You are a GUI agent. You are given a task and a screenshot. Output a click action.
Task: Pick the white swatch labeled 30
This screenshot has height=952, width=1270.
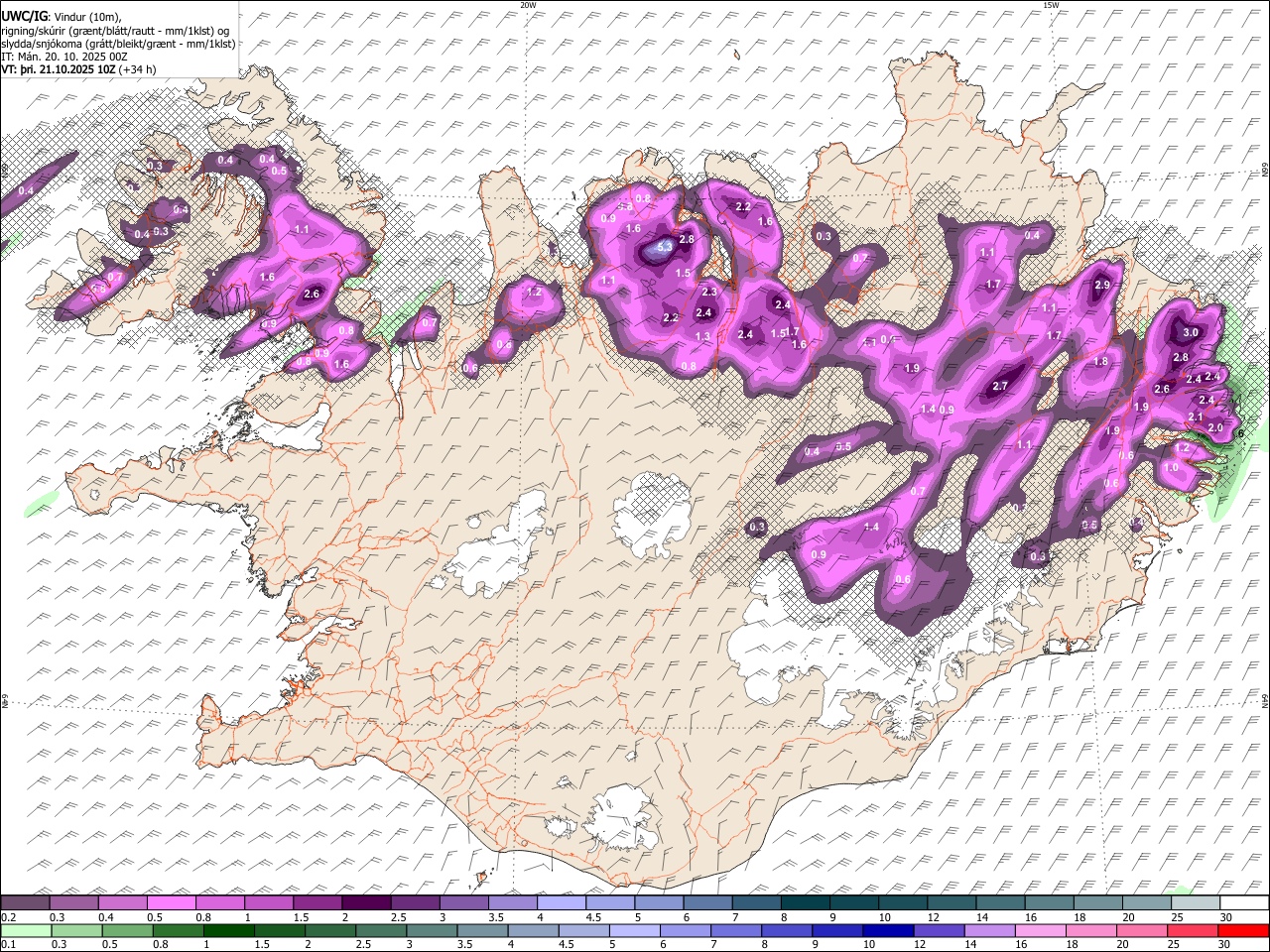tap(1243, 902)
